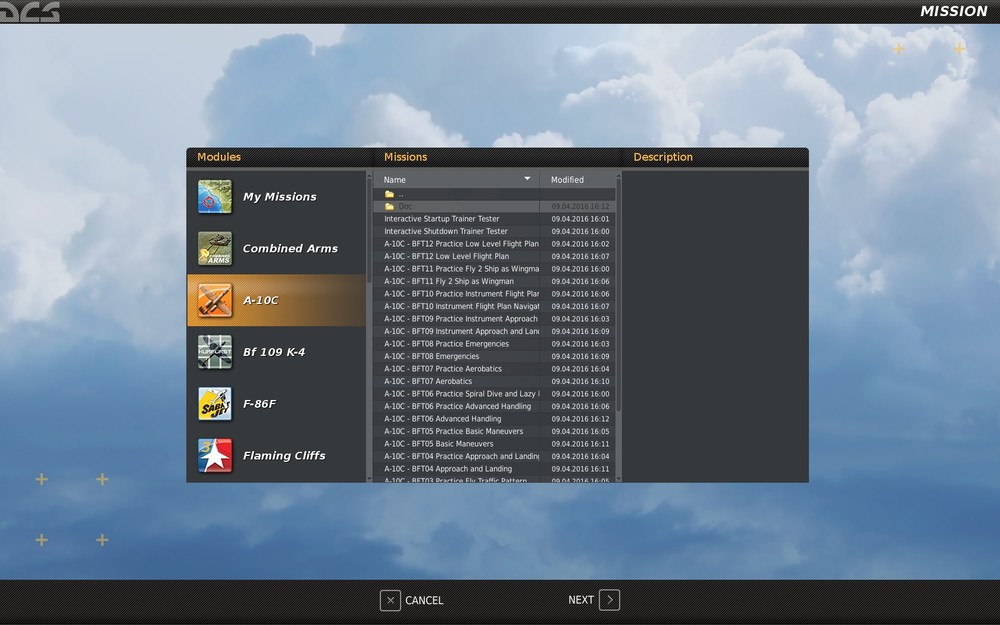This screenshot has width=1000, height=625.
Task: Select BFT12 Practice Low Level Flight Plan
Action: point(495,244)
